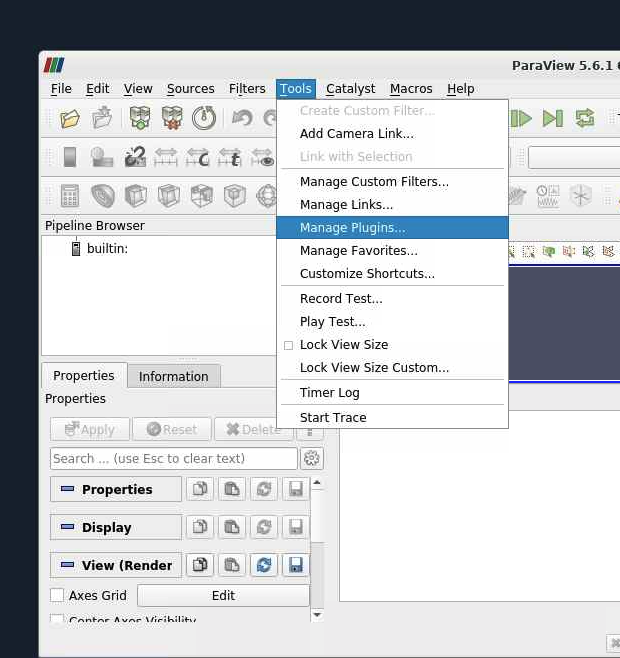Toggle the Auto Apply circular icon
The image size is (620, 658).
[x=204, y=118]
